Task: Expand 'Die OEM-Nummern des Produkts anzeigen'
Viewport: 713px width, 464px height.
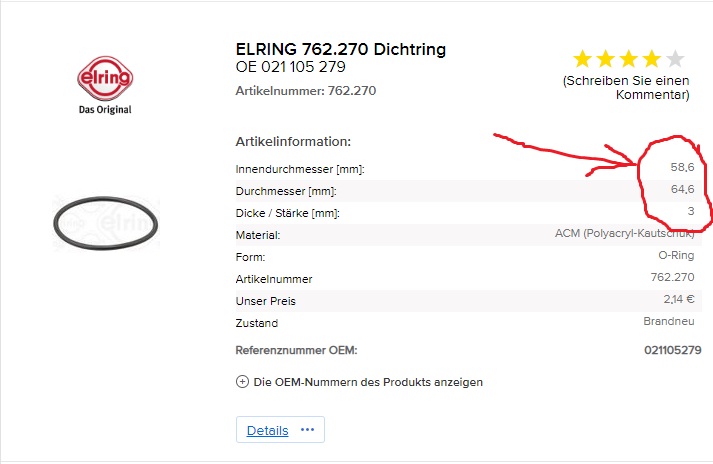Action: [359, 381]
